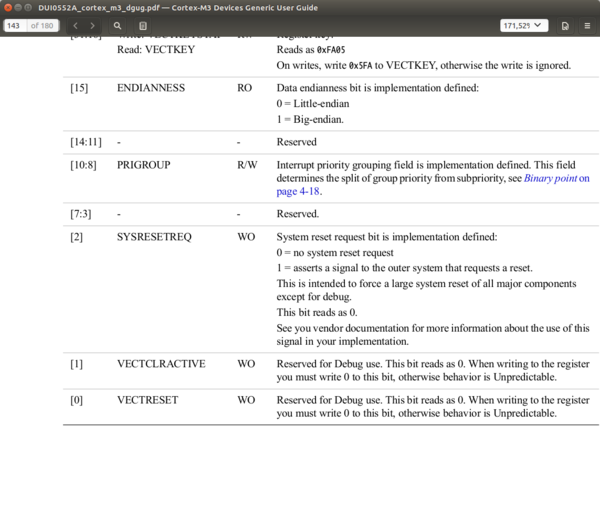Click the page number field 143
600x521 pixels.
tap(15, 26)
